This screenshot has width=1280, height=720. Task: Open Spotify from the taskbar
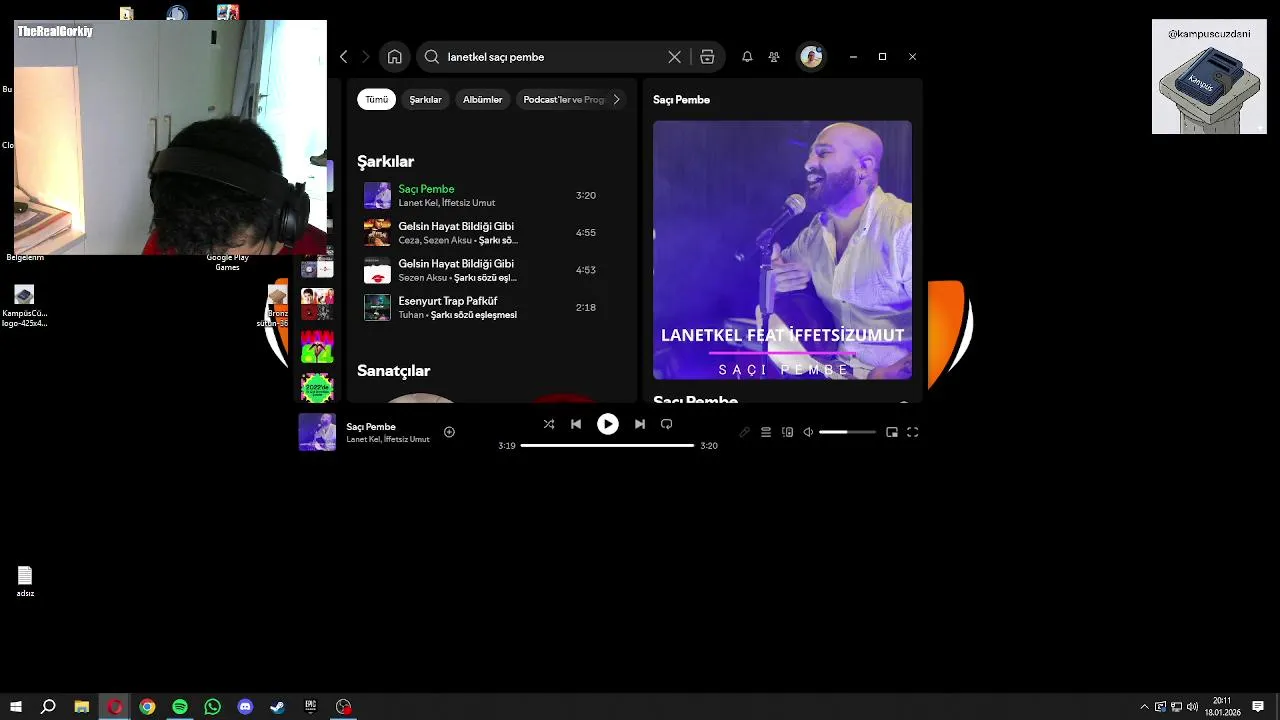180,707
